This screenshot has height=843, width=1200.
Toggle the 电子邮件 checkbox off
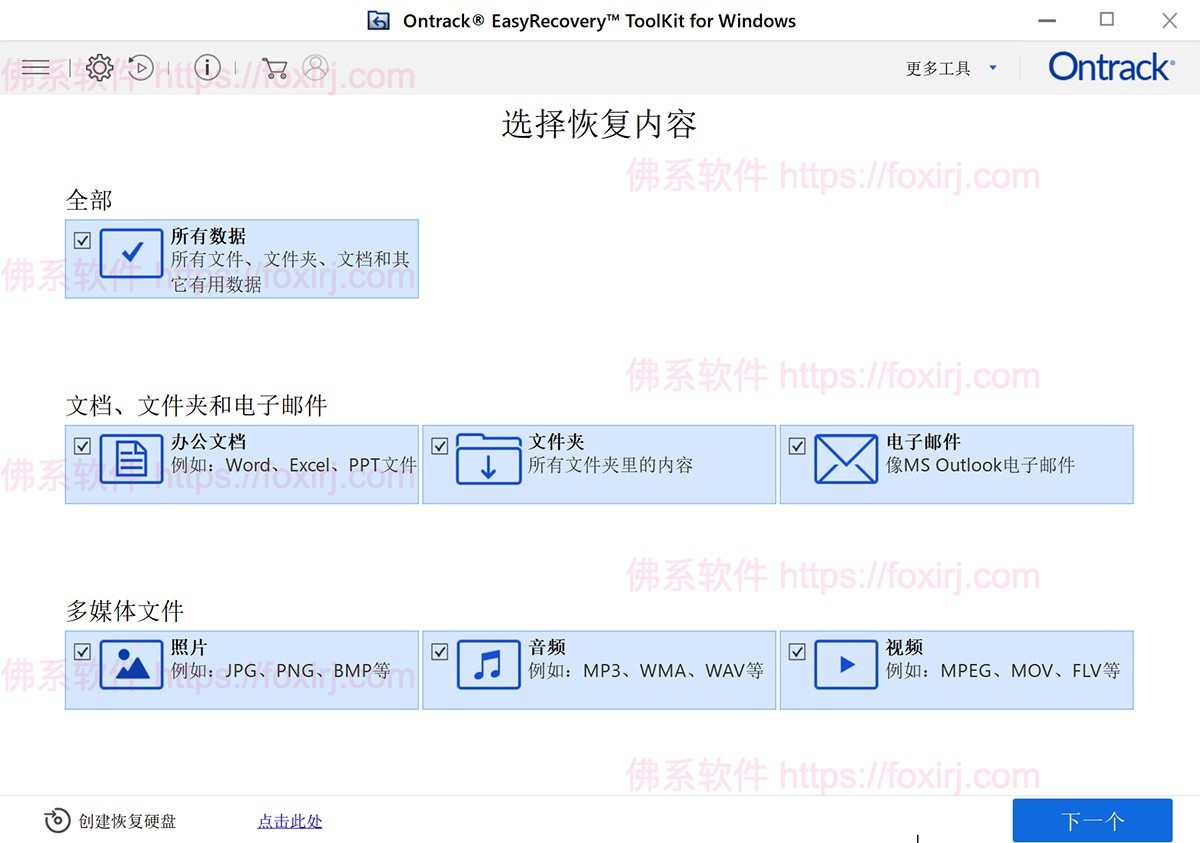coord(797,446)
